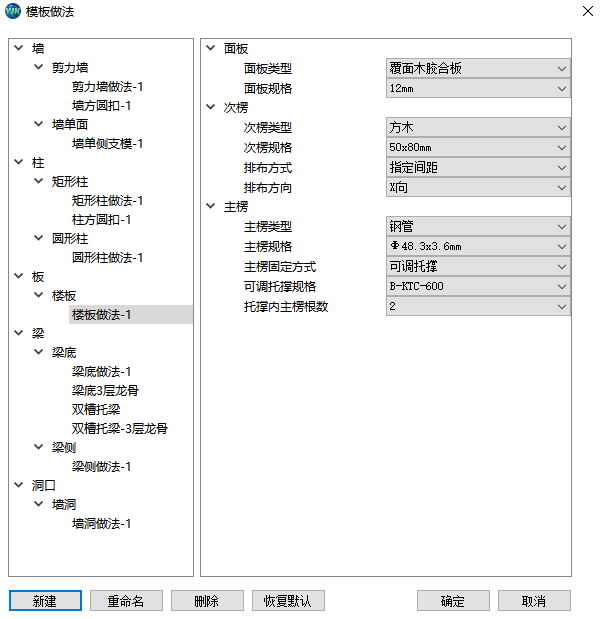Open the 次楞类型 方木 dropdown
600x619 pixels.
pyautogui.click(x=478, y=128)
